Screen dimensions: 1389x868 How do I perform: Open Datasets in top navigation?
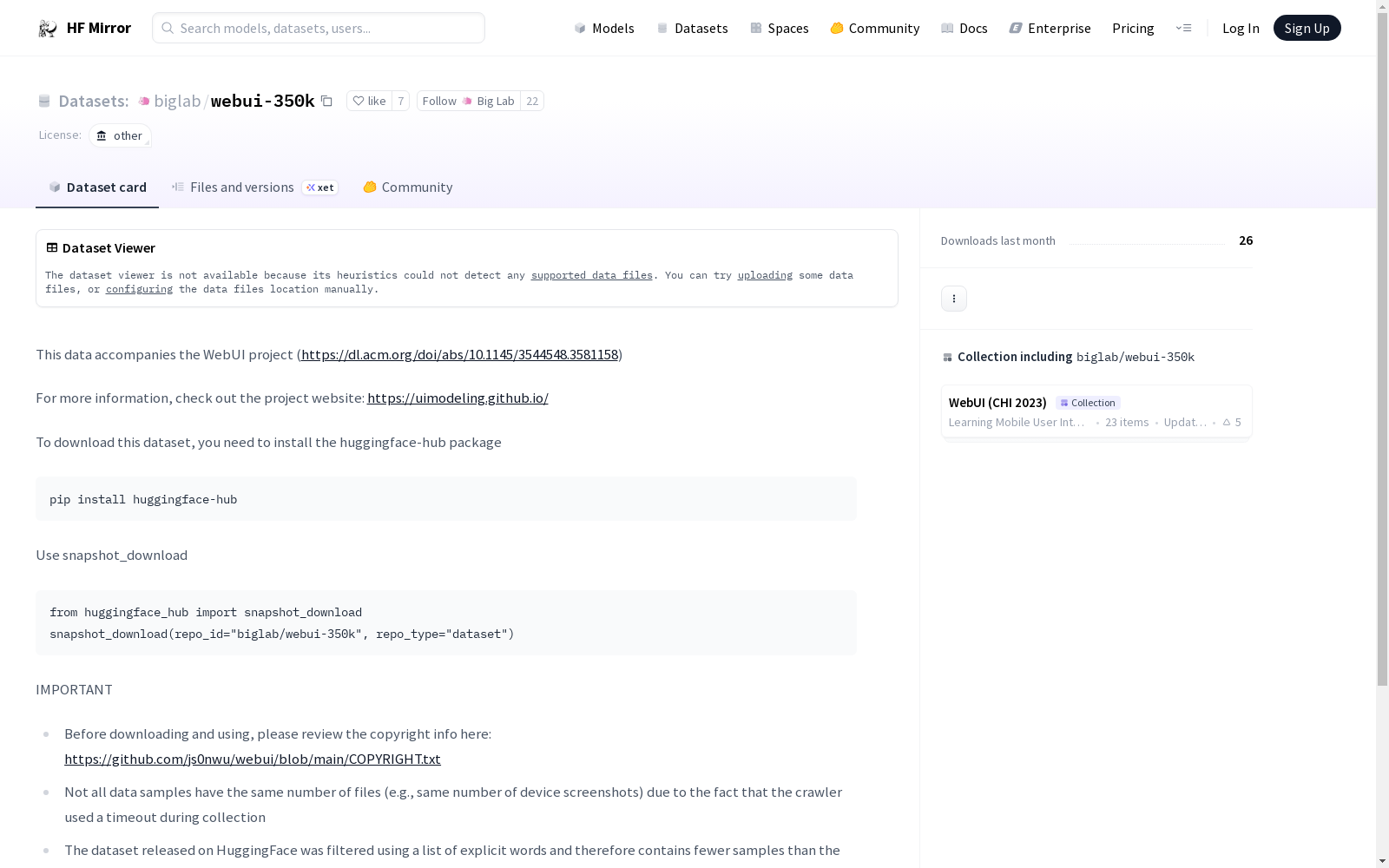692,28
